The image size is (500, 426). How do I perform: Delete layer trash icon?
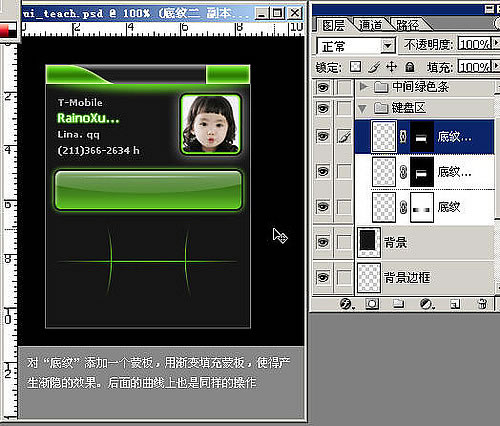[x=482, y=304]
